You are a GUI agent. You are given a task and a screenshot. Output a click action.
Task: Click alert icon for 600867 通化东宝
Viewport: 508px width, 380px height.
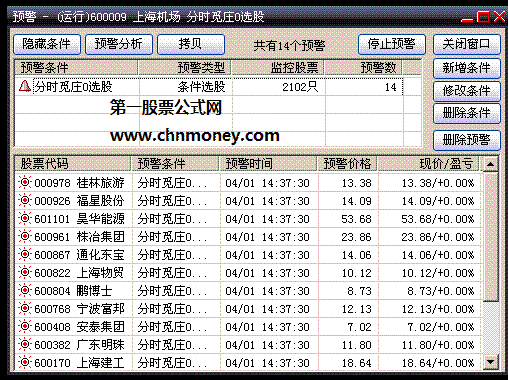[25, 255]
